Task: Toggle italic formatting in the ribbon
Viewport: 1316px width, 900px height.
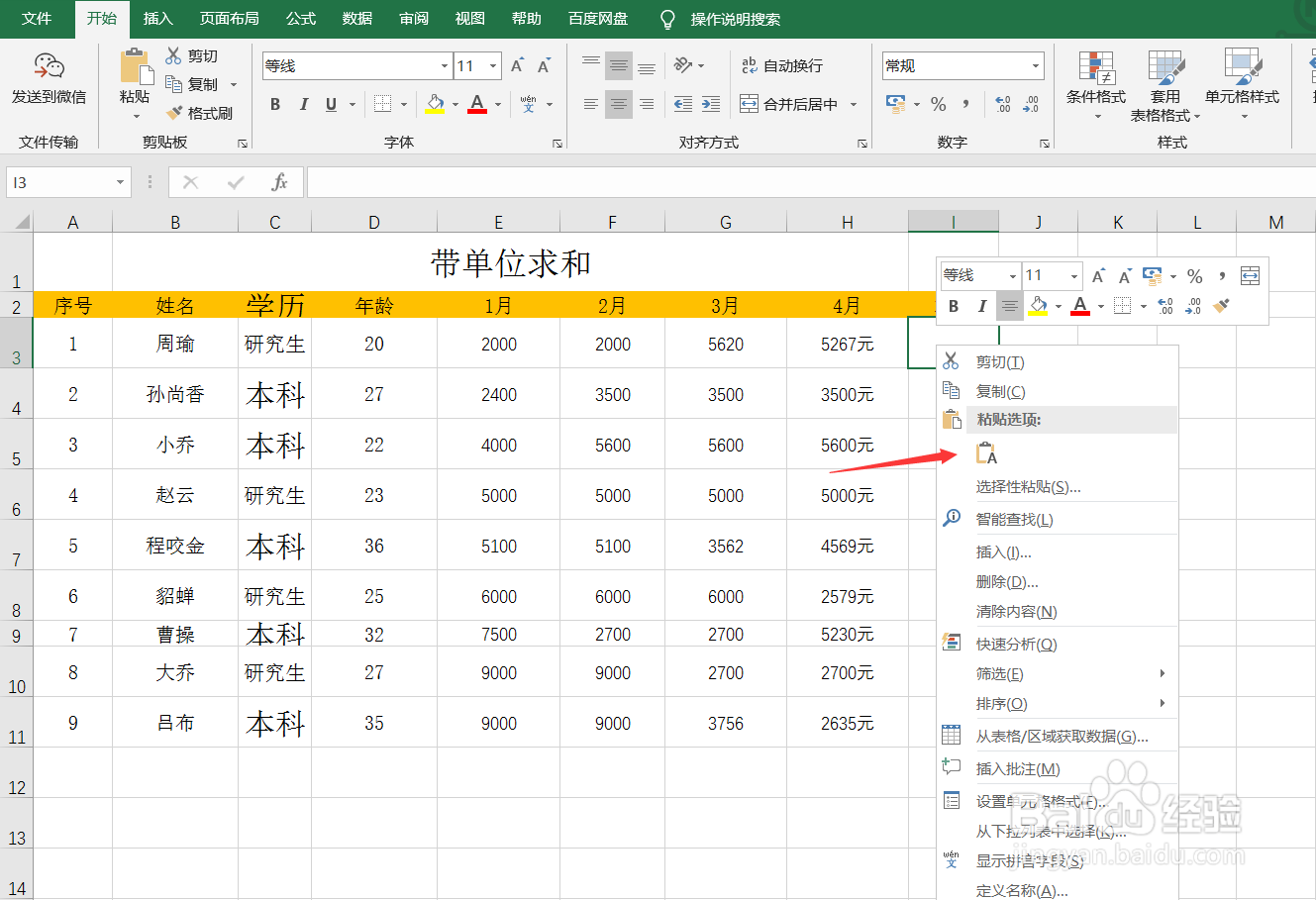Action: [x=303, y=103]
